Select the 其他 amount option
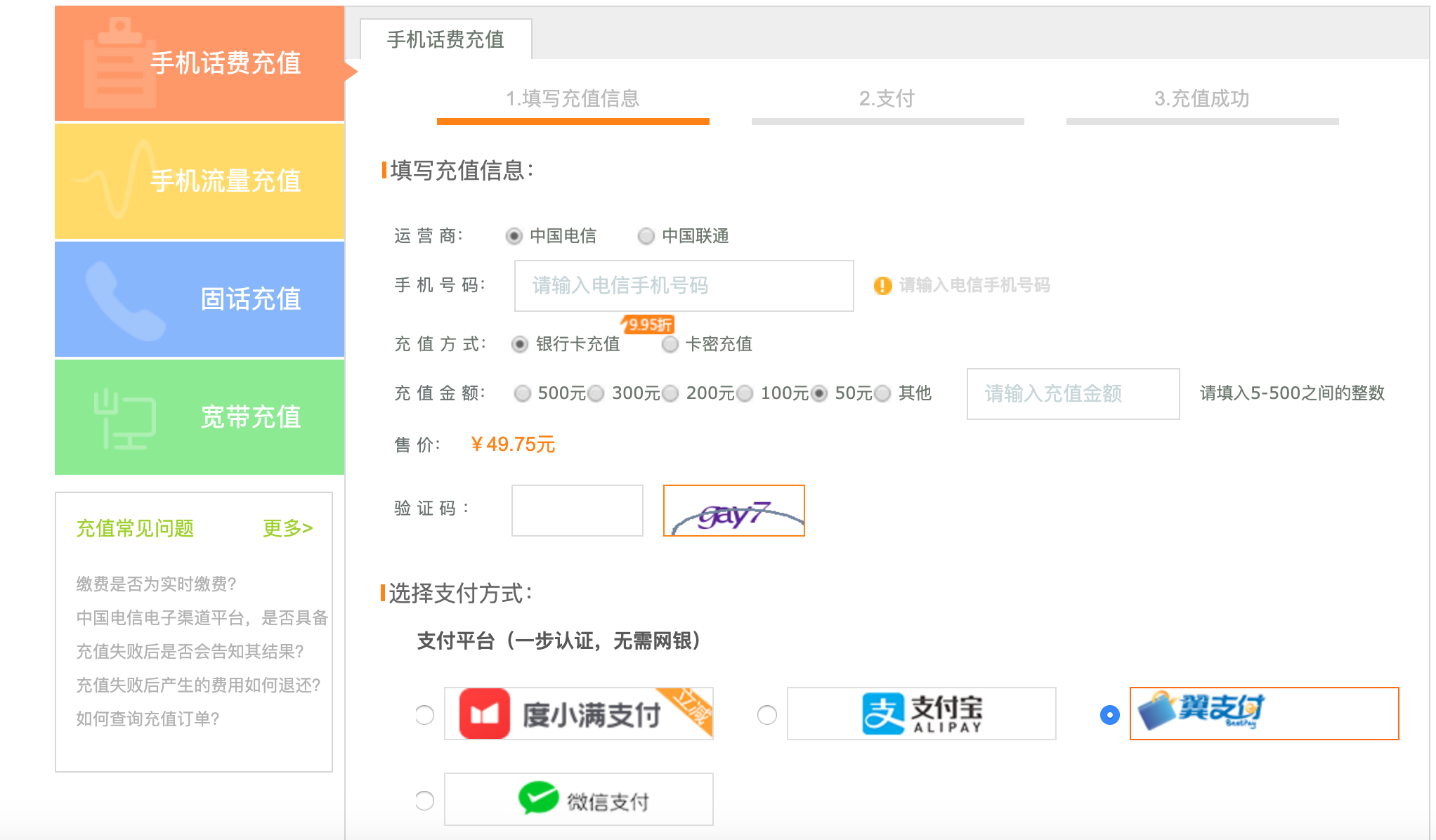 882,393
